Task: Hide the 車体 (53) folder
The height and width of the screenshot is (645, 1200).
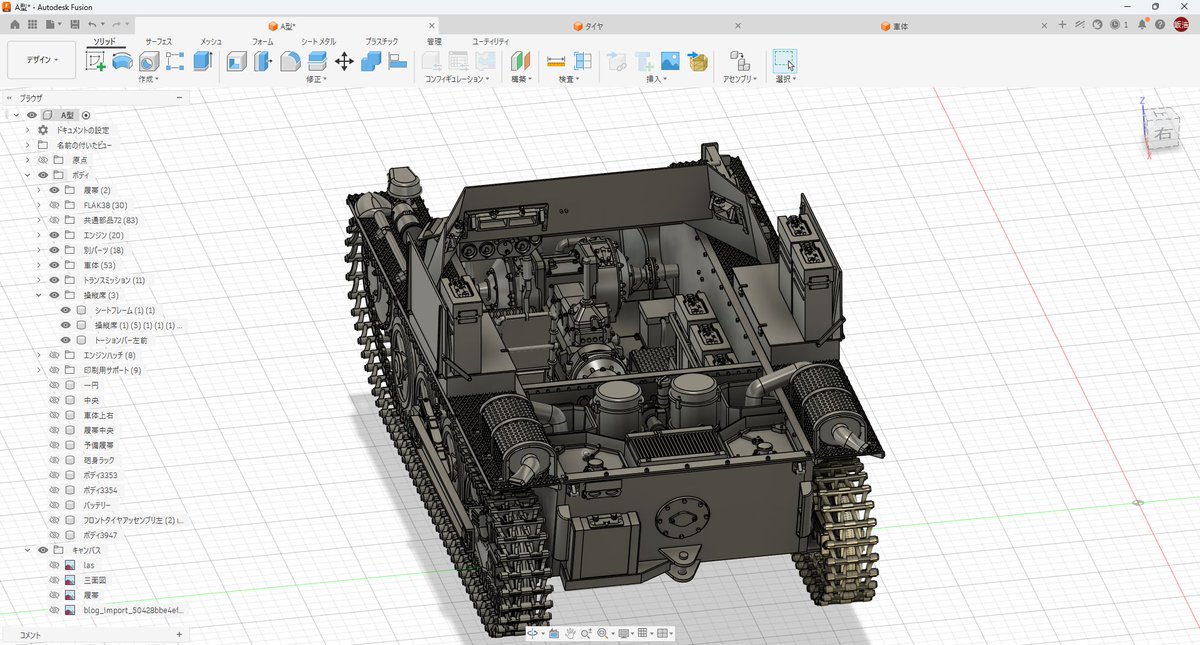Action: click(x=55, y=265)
